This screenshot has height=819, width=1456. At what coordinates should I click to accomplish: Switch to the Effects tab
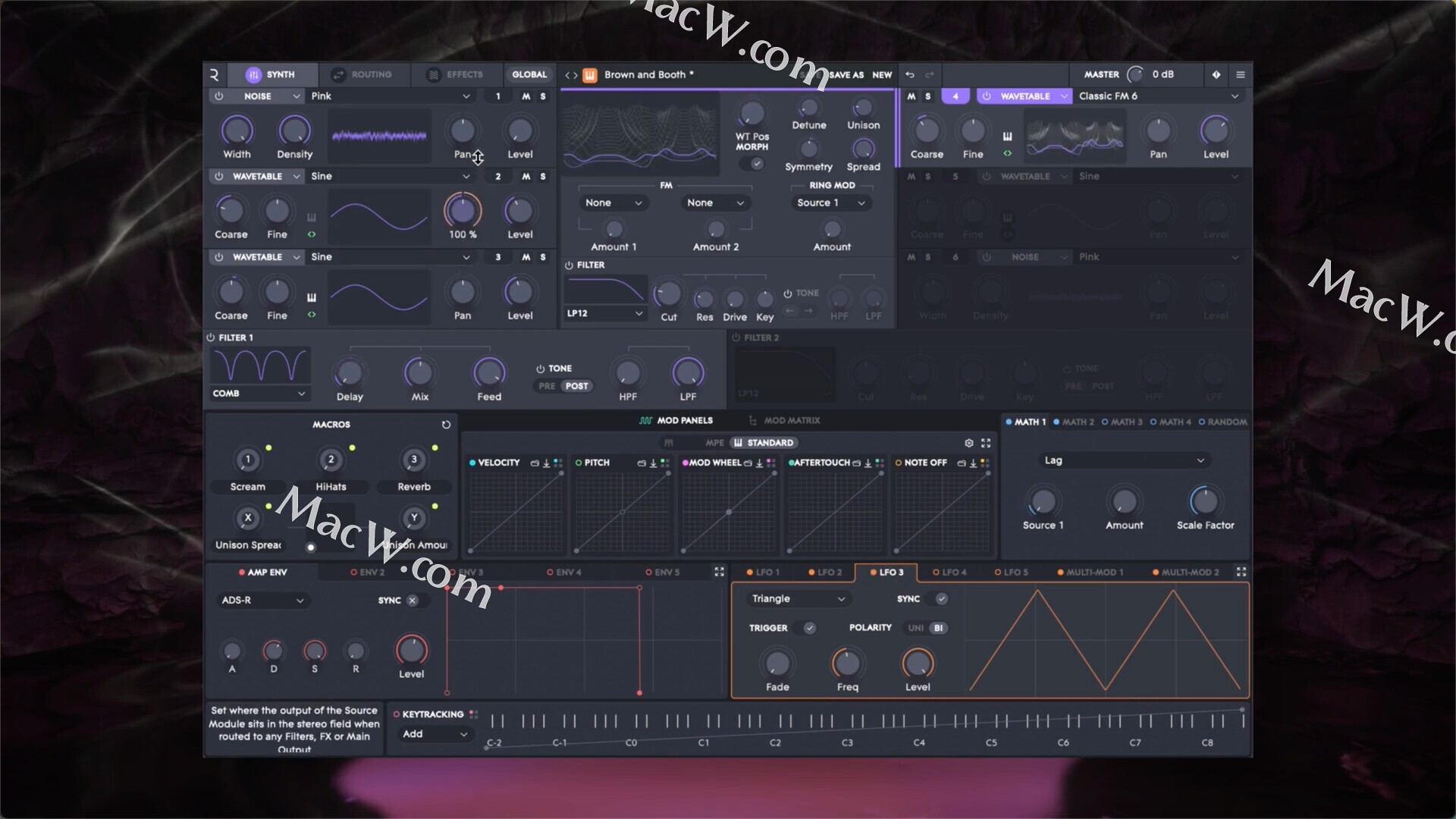pyautogui.click(x=456, y=74)
